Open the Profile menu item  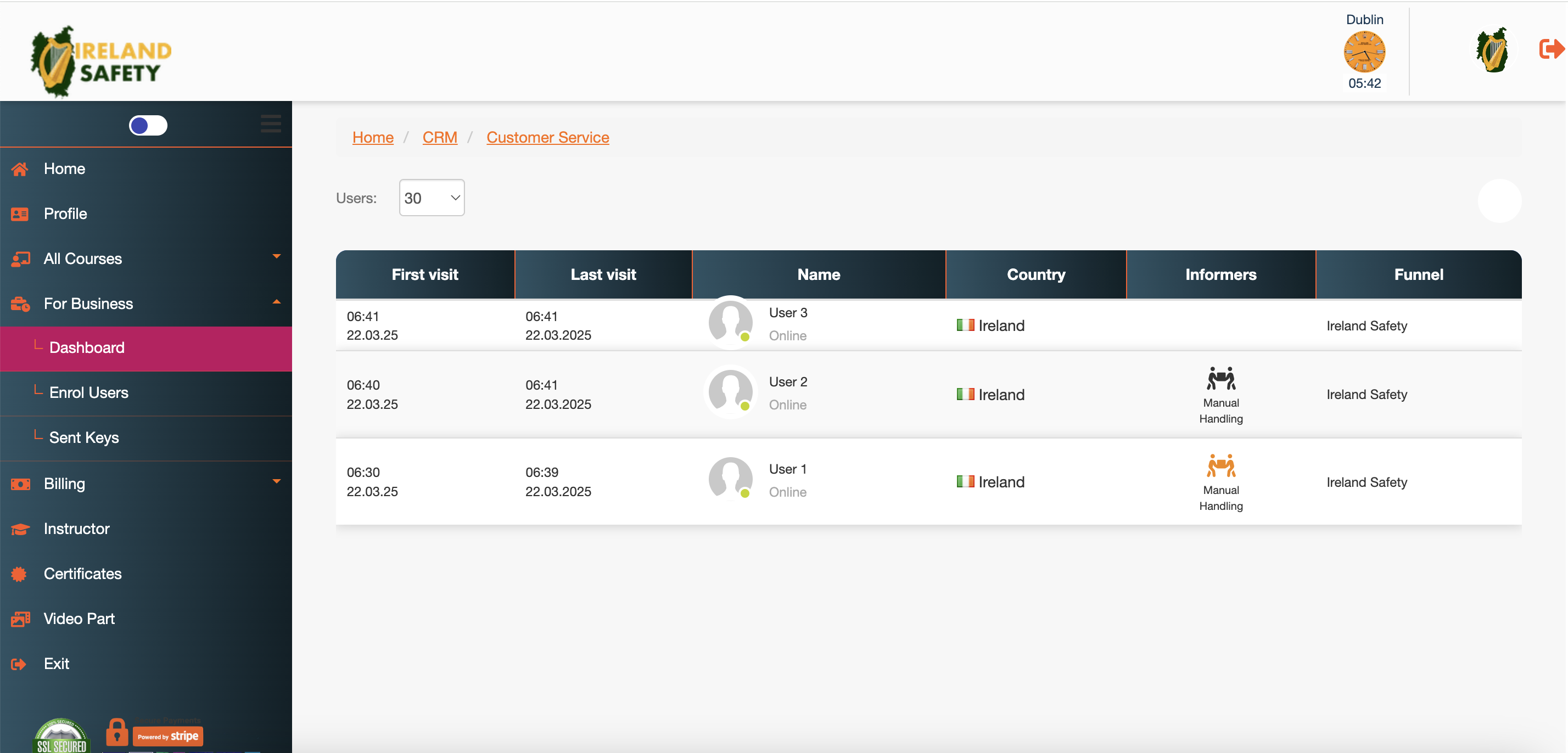146,214
